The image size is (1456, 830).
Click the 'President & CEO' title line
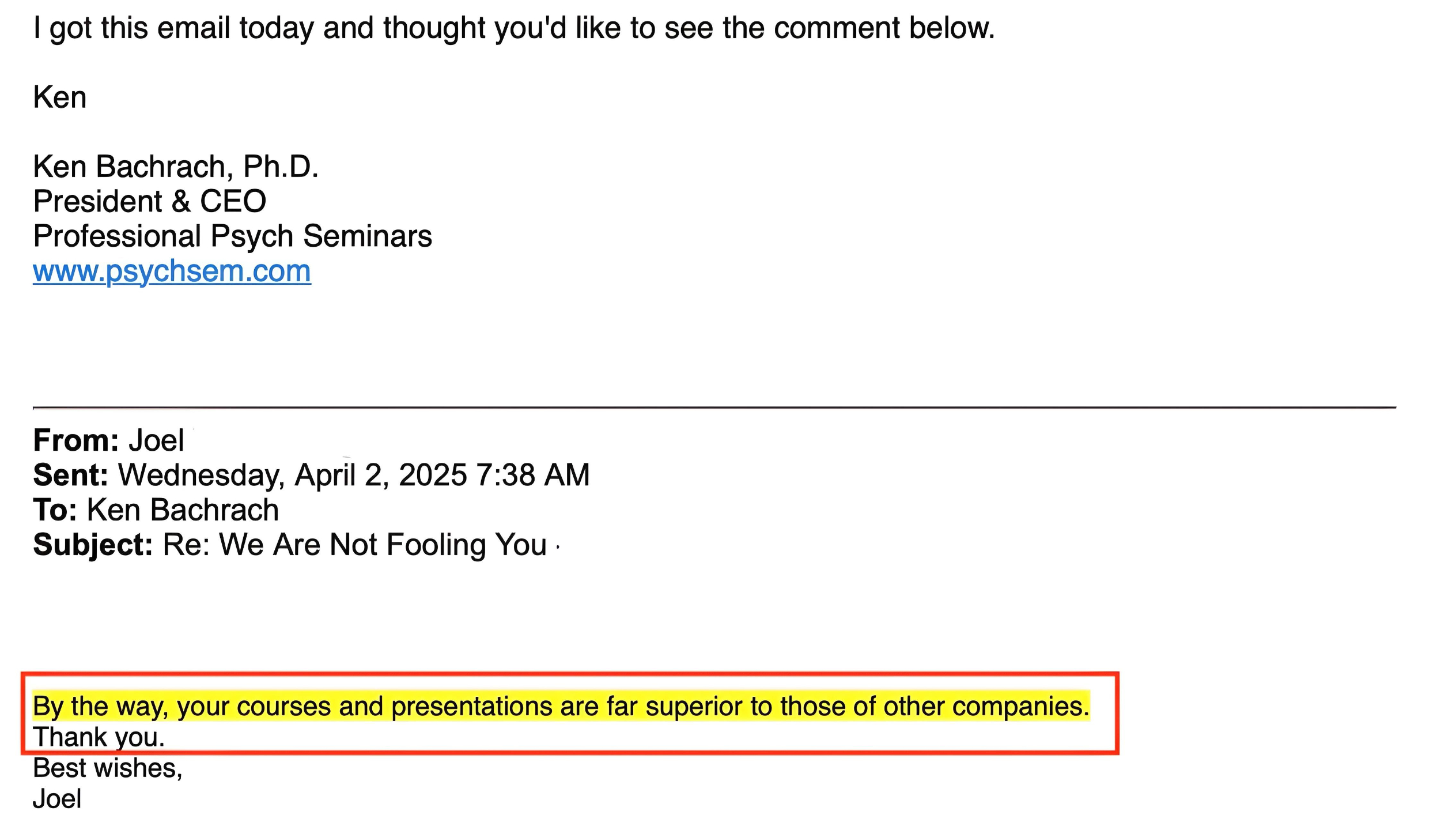click(150, 202)
